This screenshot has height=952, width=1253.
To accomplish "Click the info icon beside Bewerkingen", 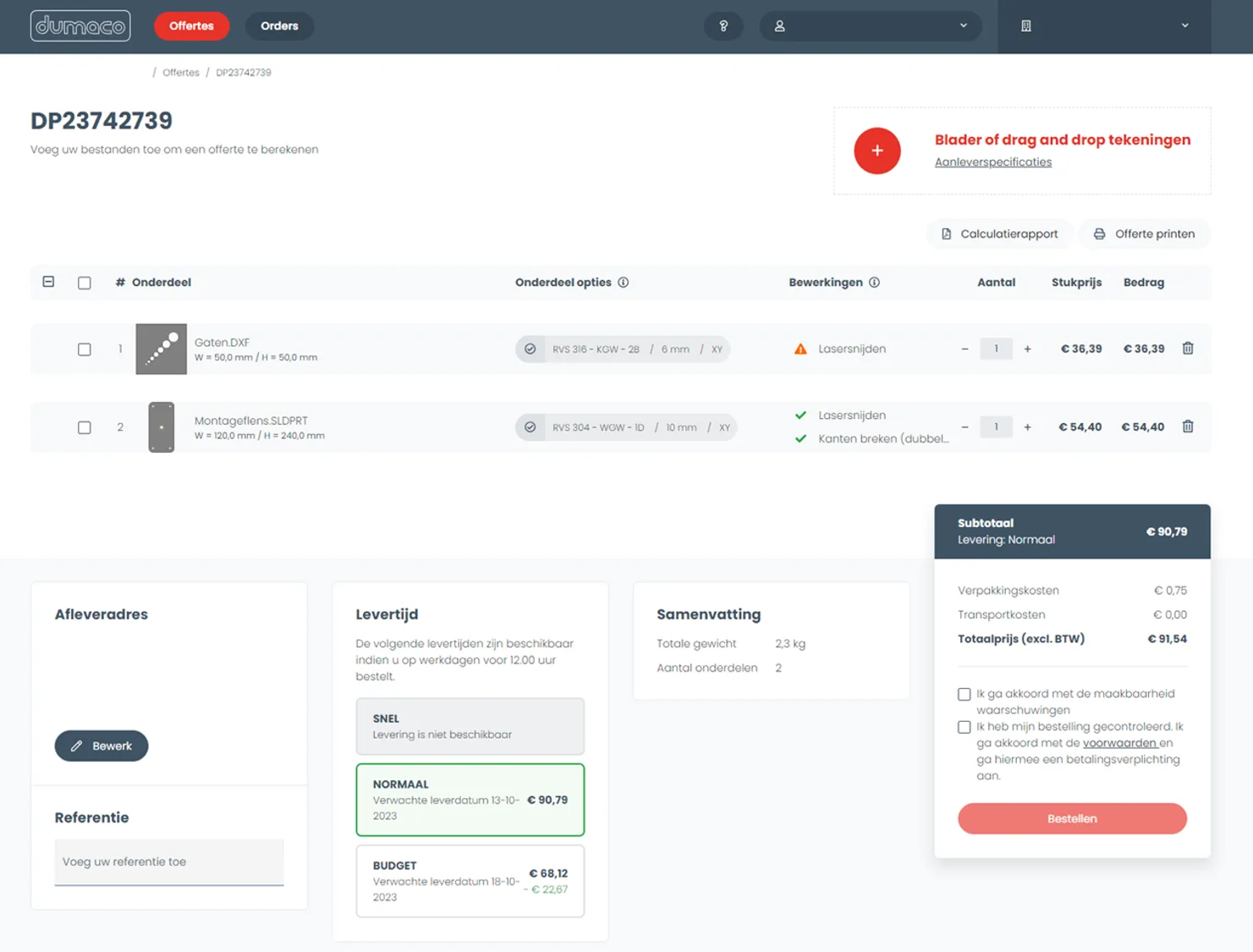I will pos(875,283).
